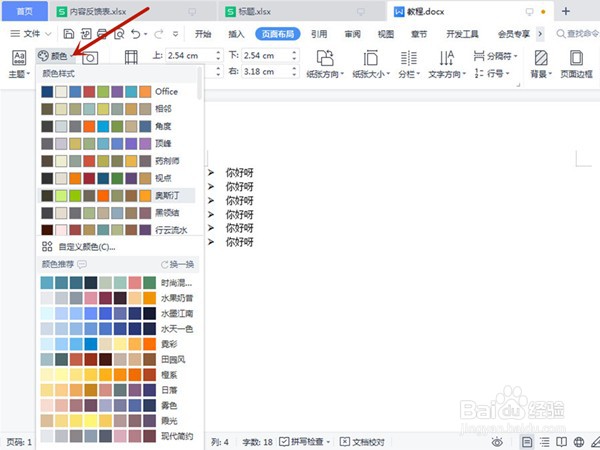Open the 分隔符 breaks dropdown
600x450 pixels.
coord(496,56)
